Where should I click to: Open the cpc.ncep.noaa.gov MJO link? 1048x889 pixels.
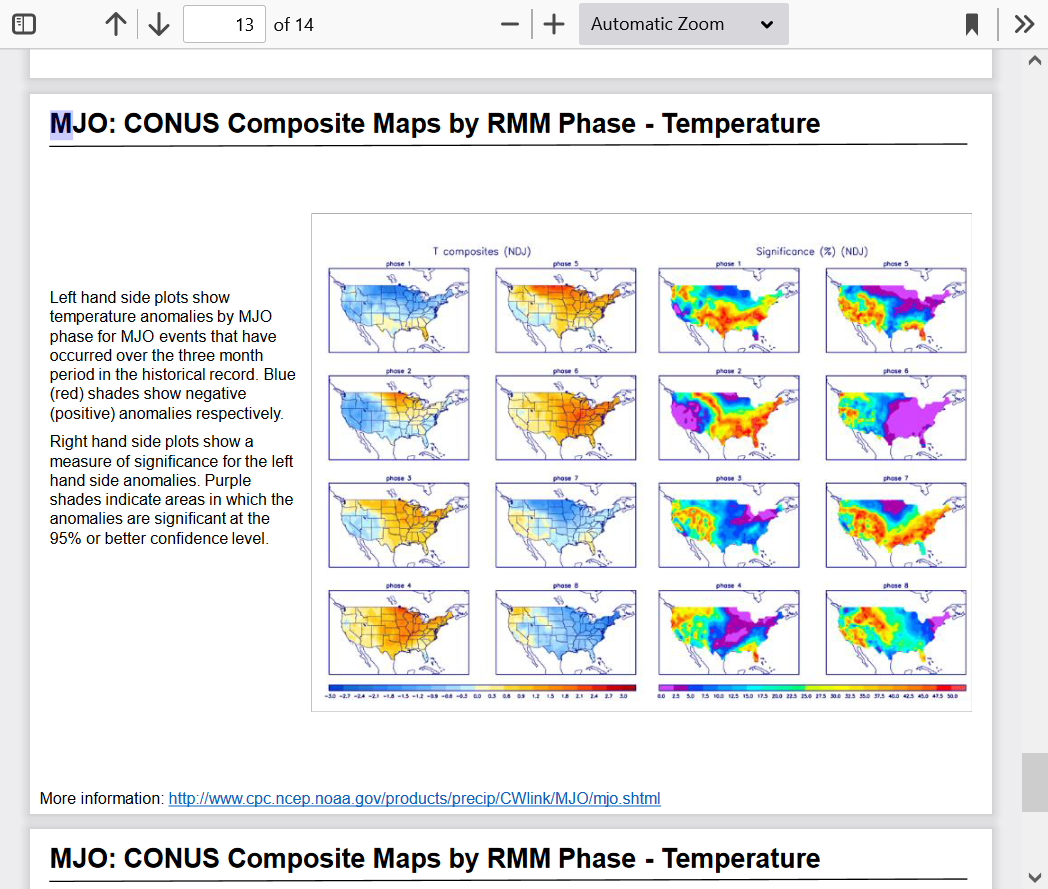coord(414,798)
